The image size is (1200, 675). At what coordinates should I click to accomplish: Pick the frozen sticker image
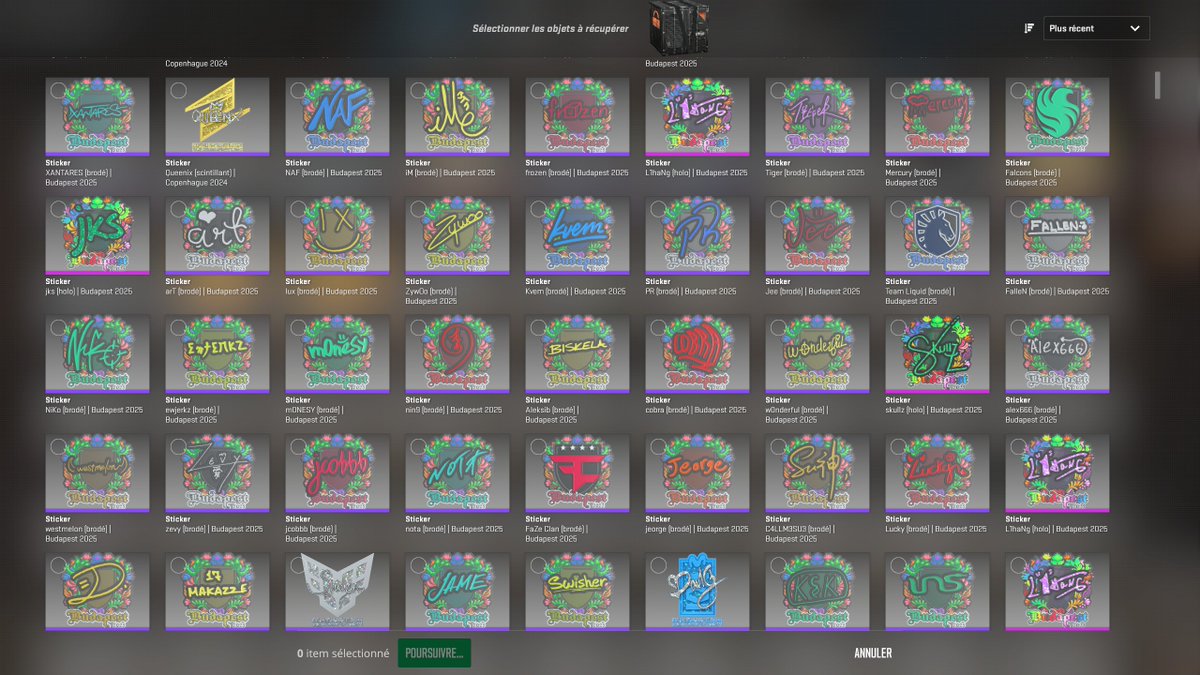577,116
